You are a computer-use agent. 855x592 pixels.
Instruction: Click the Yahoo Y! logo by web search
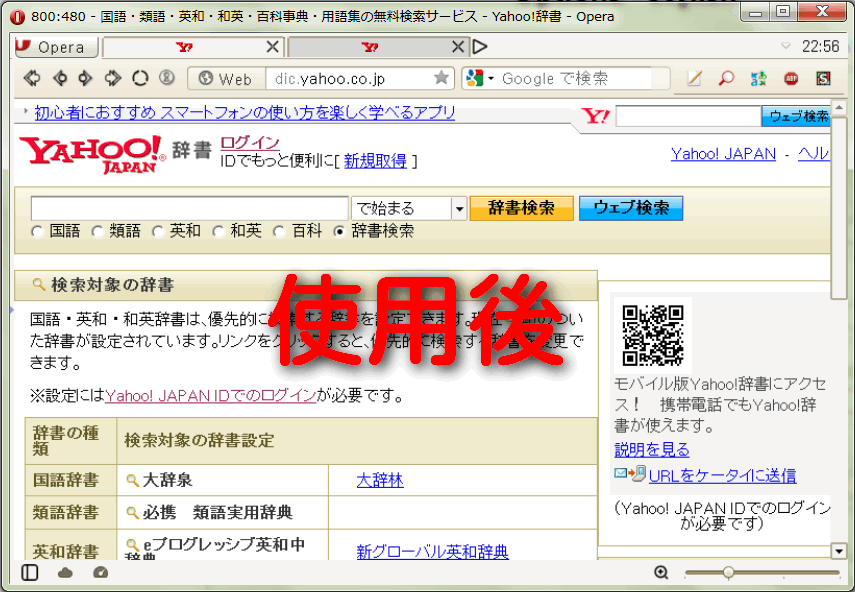click(595, 116)
